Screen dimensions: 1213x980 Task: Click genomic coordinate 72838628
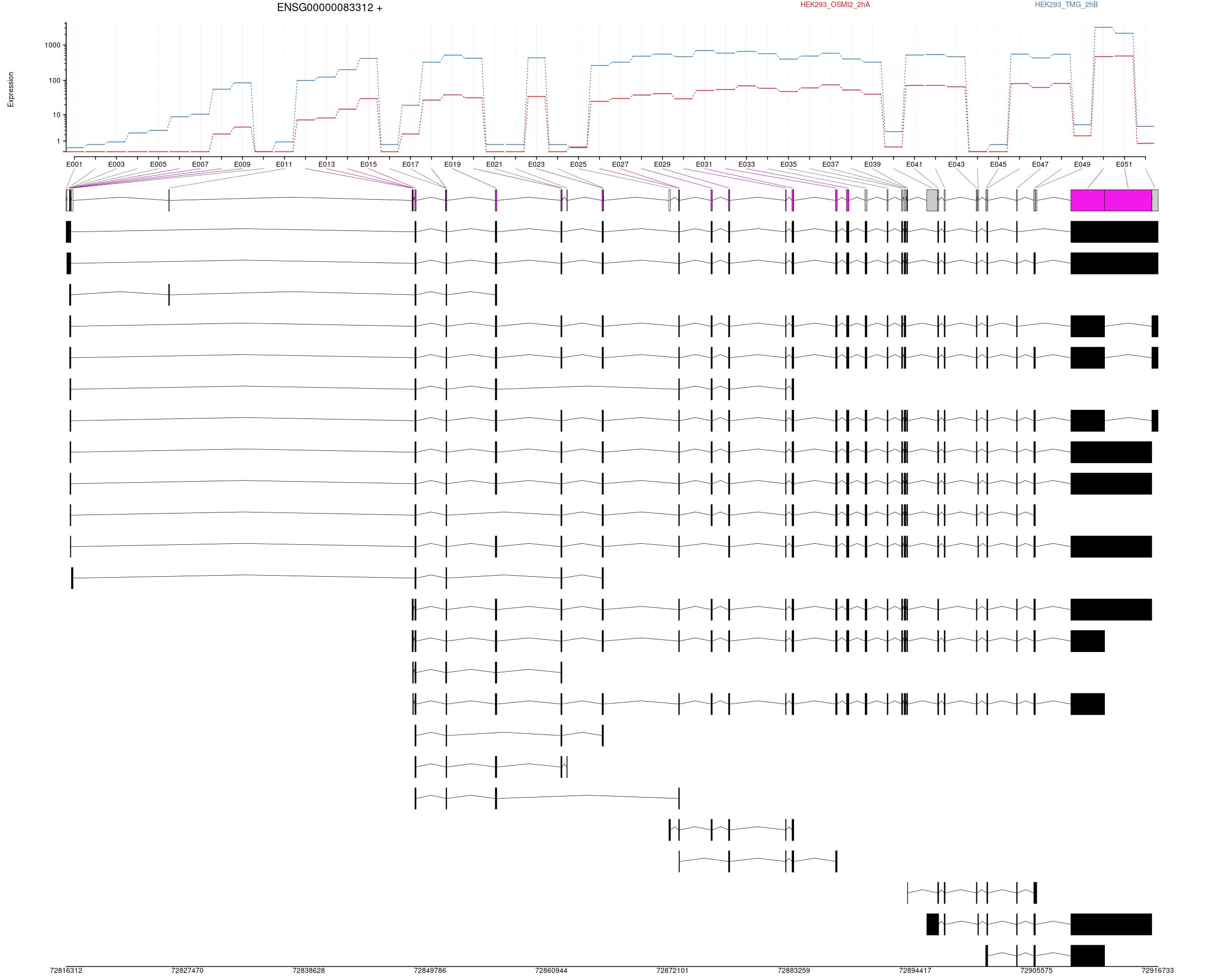point(309,971)
